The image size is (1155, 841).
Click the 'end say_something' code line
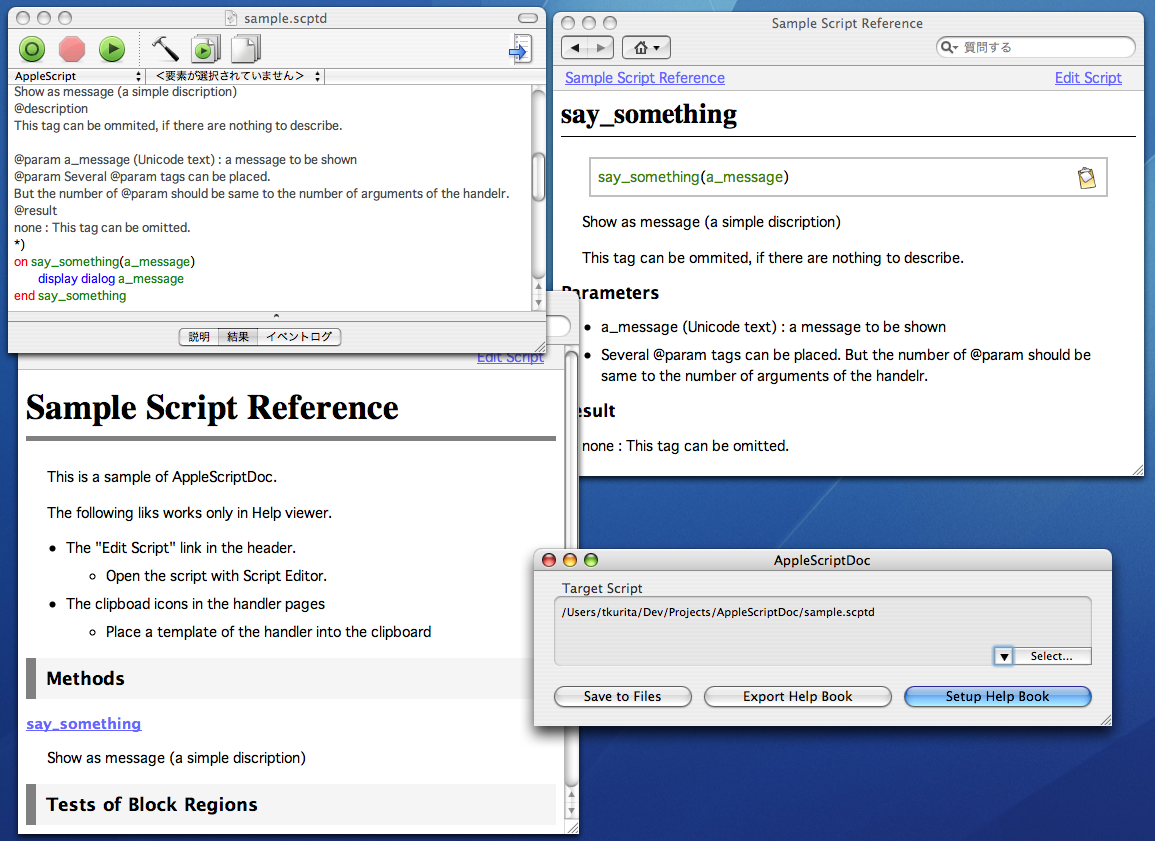click(70, 295)
